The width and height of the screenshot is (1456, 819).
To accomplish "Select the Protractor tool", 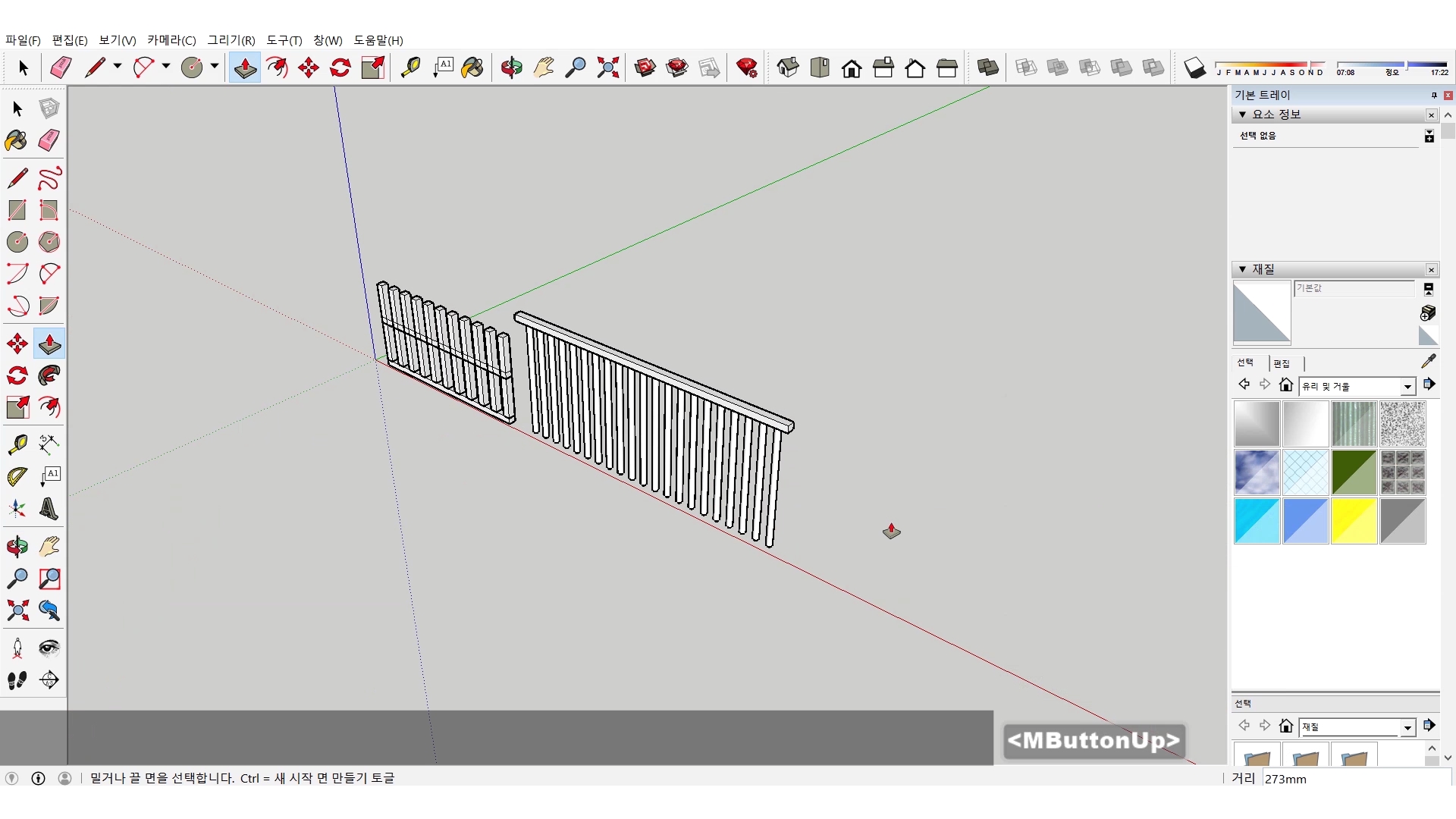I will [17, 476].
